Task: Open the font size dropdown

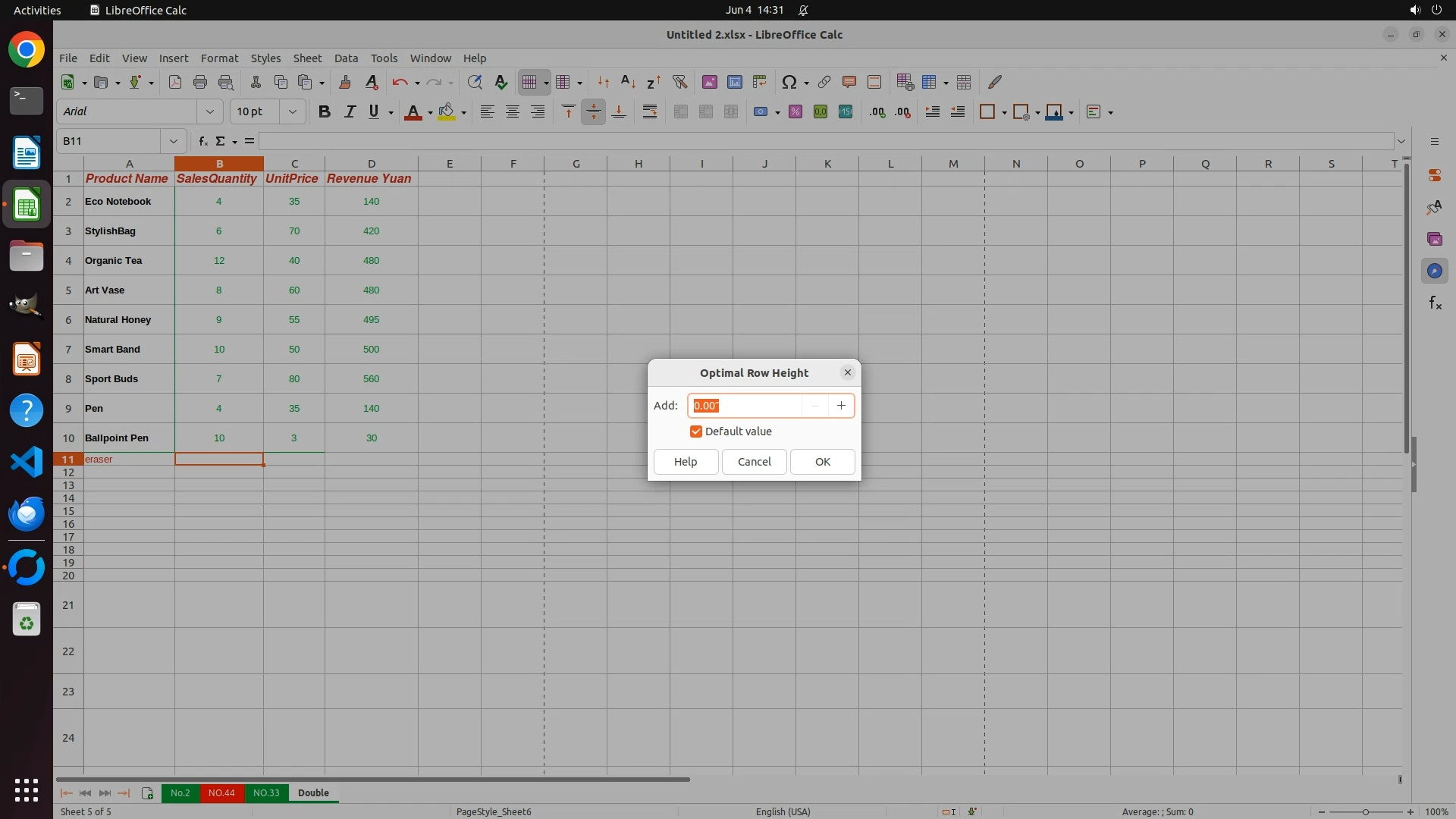Action: pos(292,112)
